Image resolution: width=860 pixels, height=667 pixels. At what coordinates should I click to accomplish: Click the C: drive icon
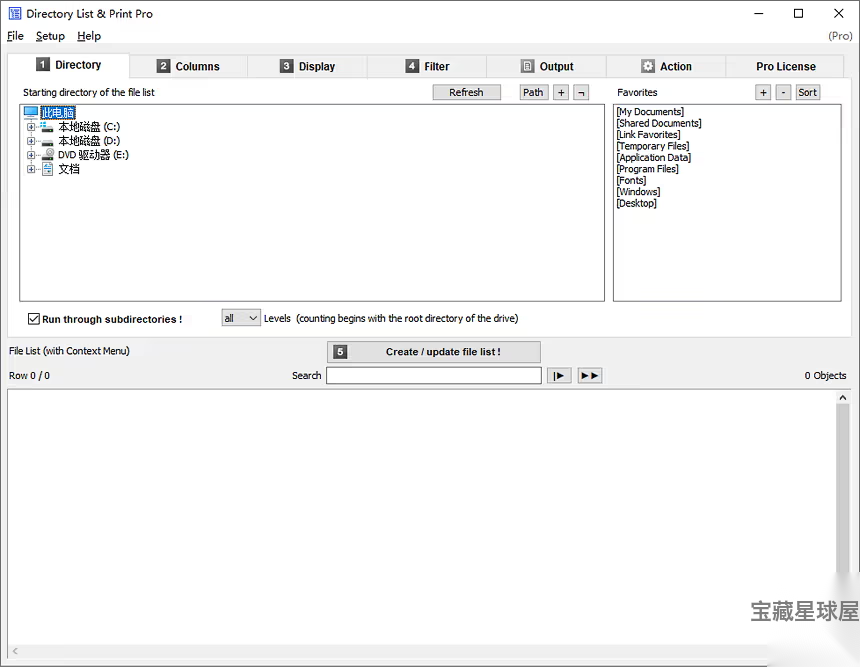pyautogui.click(x=47, y=127)
